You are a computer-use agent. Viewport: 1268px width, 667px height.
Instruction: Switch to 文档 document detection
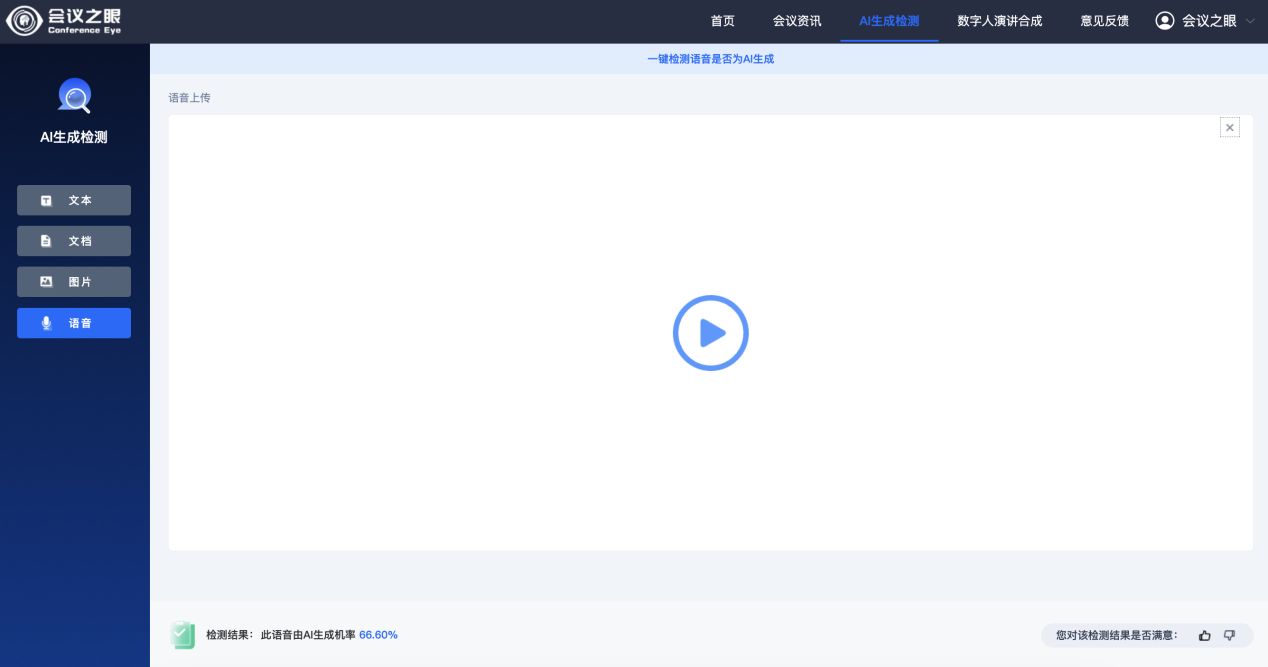74,241
